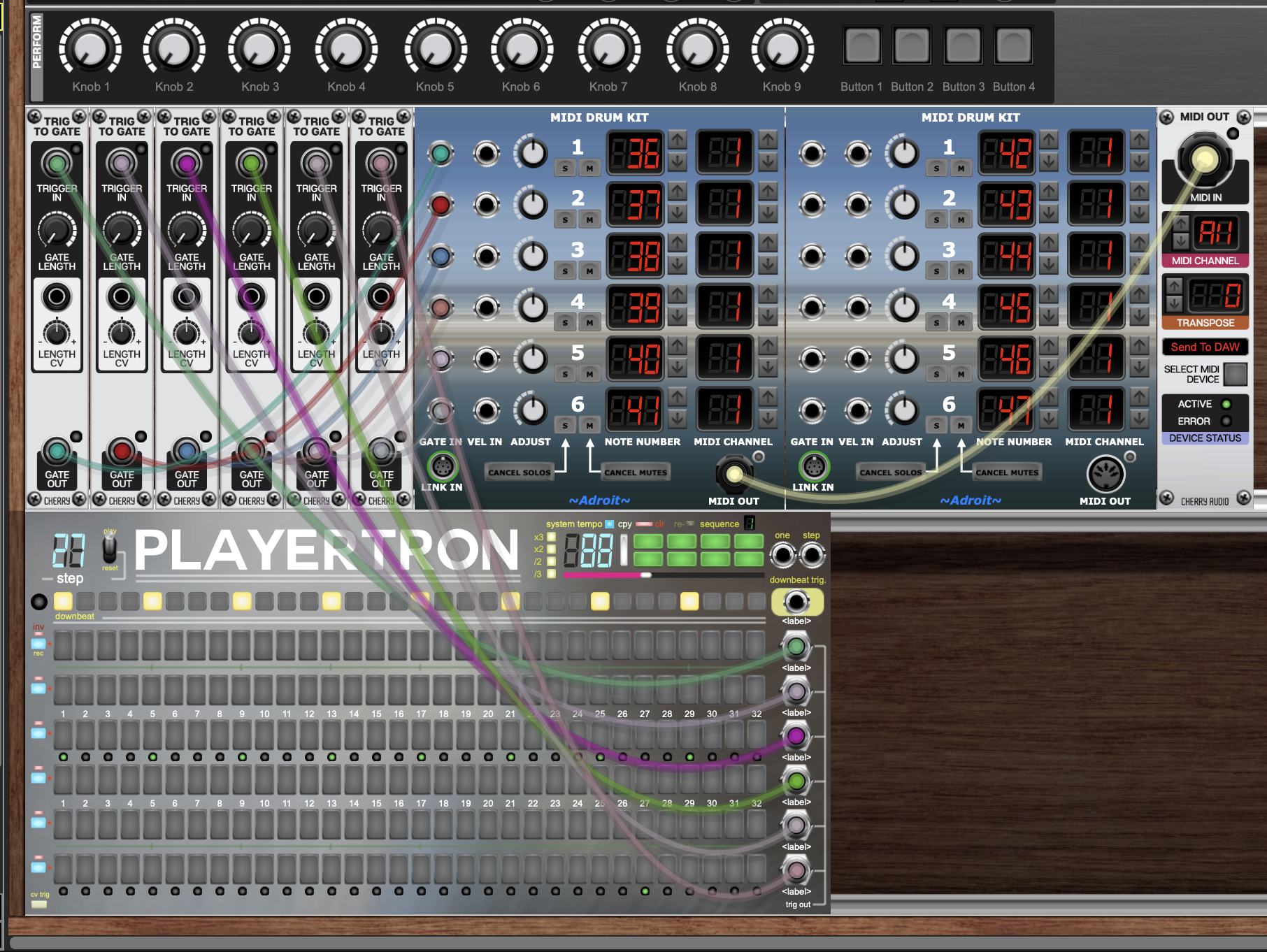Viewport: 1267px width, 952px height.
Task: Click row 2 red gate in jack, left Drum Kit
Action: pyautogui.click(x=440, y=205)
